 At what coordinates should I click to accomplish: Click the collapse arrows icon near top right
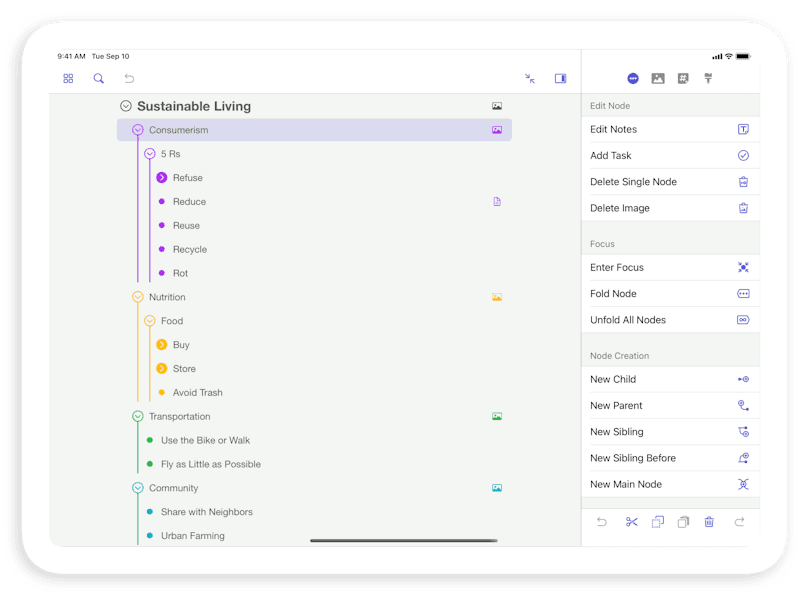tap(530, 78)
